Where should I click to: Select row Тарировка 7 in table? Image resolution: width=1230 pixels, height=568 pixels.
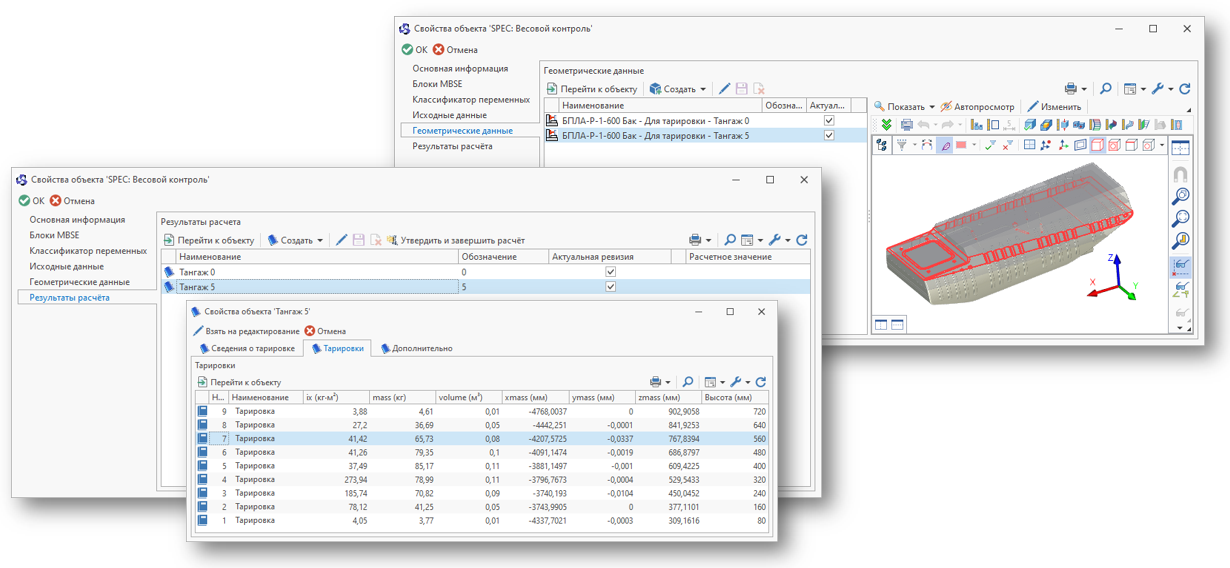[x=482, y=439]
